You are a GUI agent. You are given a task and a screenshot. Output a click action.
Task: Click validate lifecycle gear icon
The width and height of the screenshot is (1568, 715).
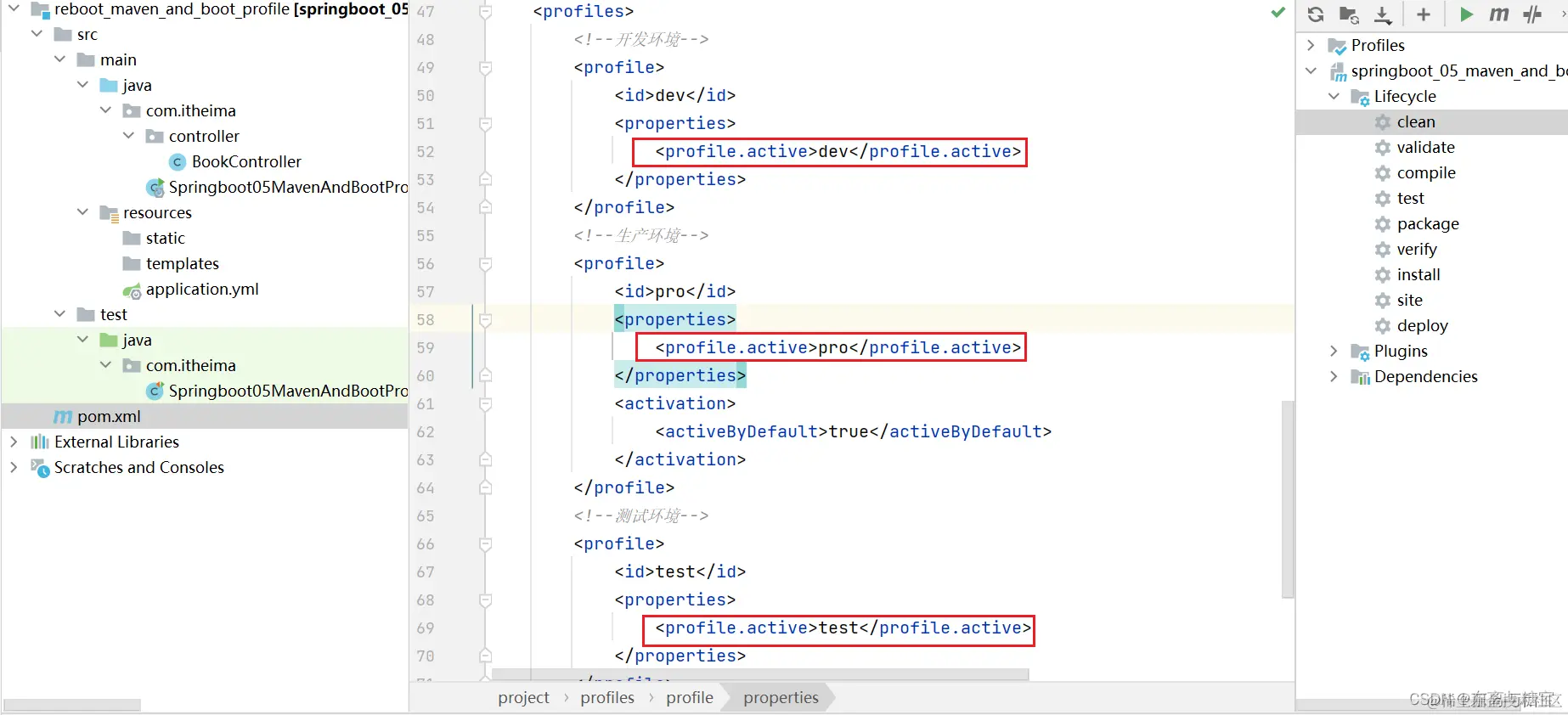click(x=1383, y=148)
